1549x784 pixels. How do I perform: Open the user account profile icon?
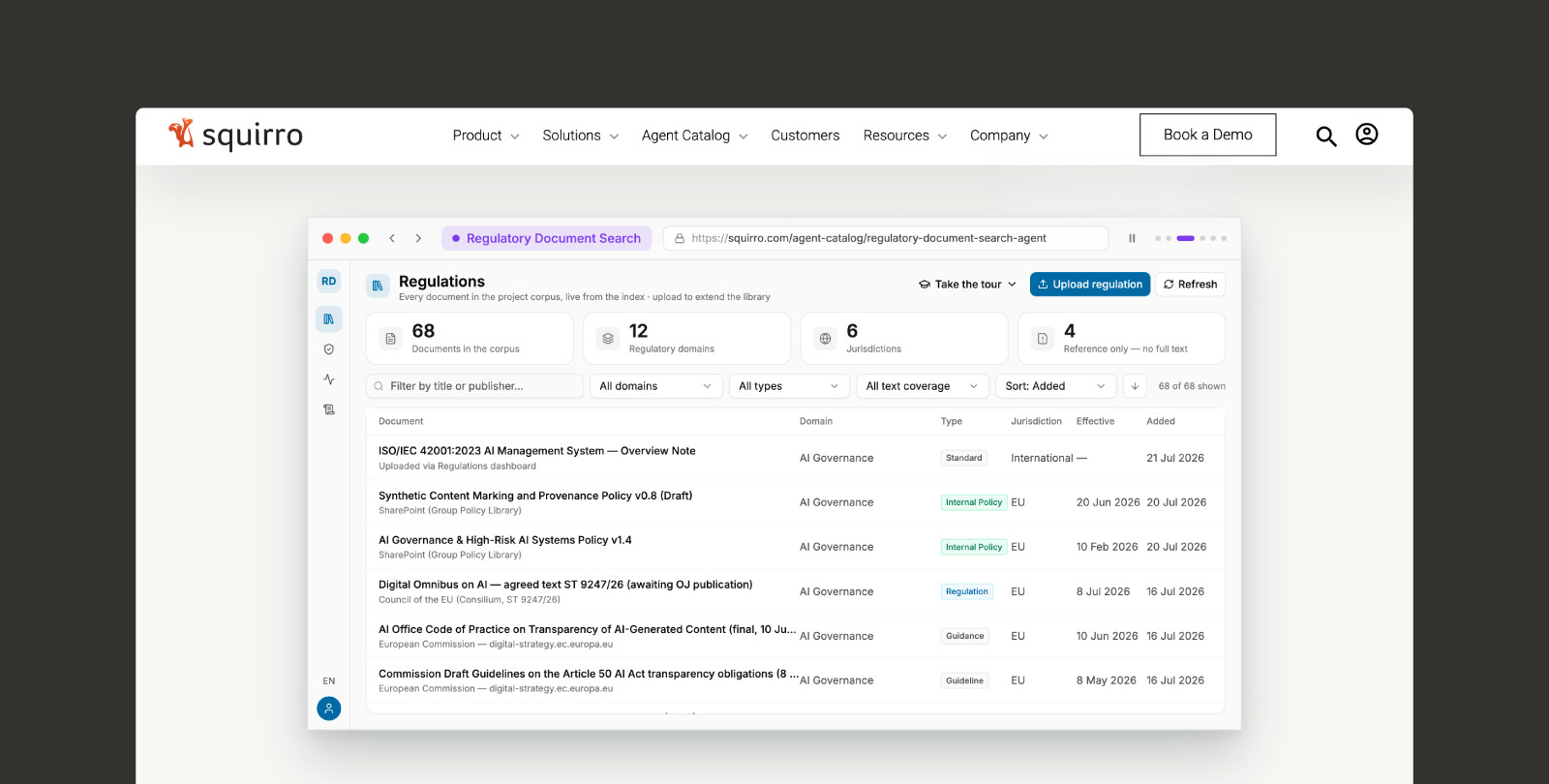1367,135
